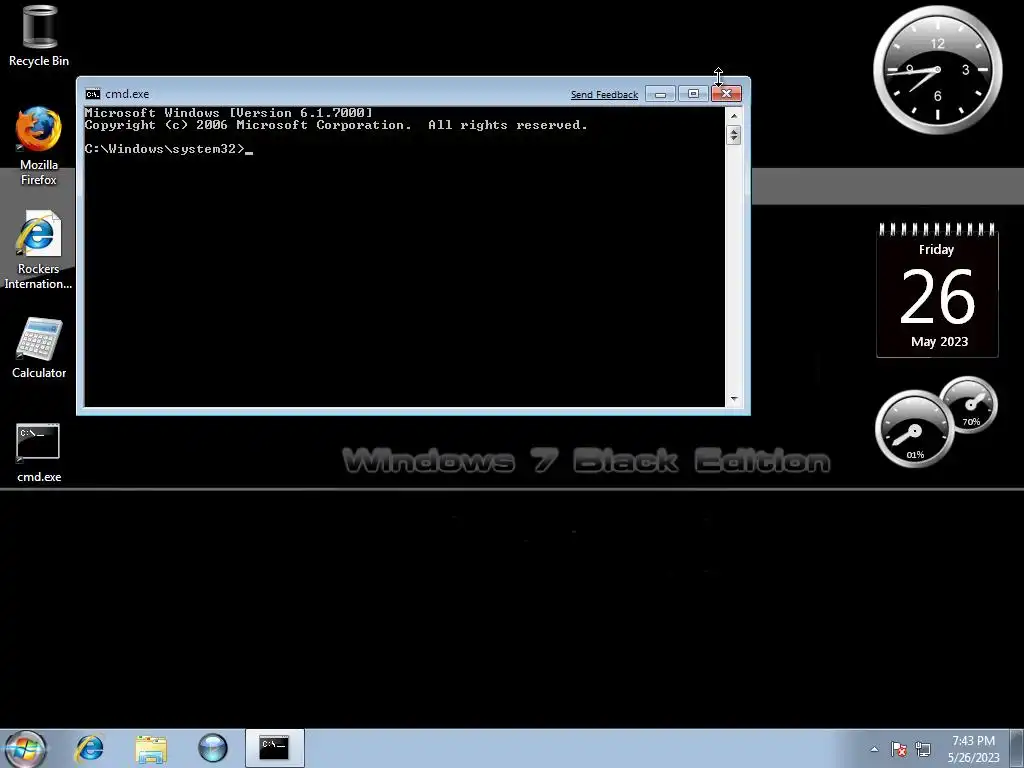Select the Mozilla Firefox desktop shortcut
The height and width of the screenshot is (768, 1024).
39,147
